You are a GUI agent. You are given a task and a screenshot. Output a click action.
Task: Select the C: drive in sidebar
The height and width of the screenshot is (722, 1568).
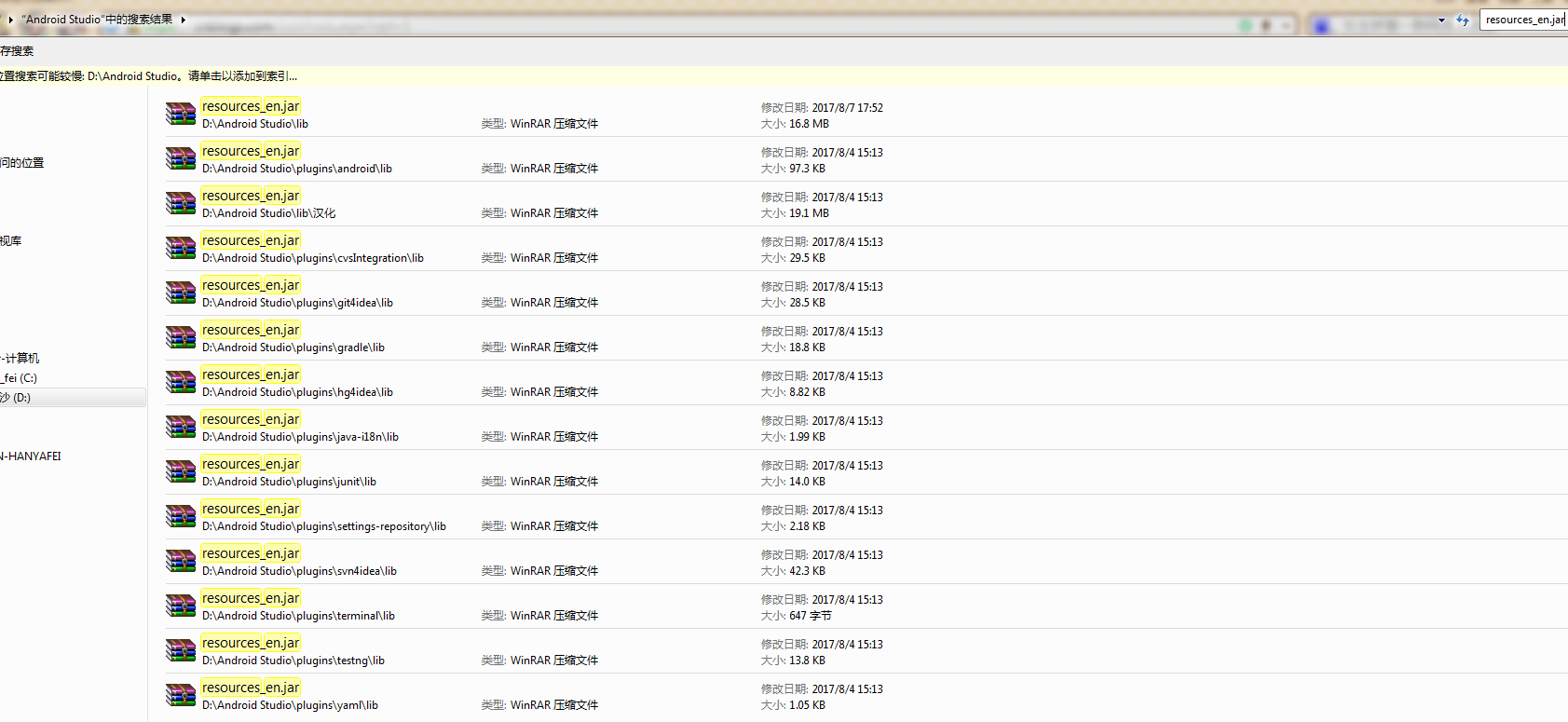pos(19,378)
